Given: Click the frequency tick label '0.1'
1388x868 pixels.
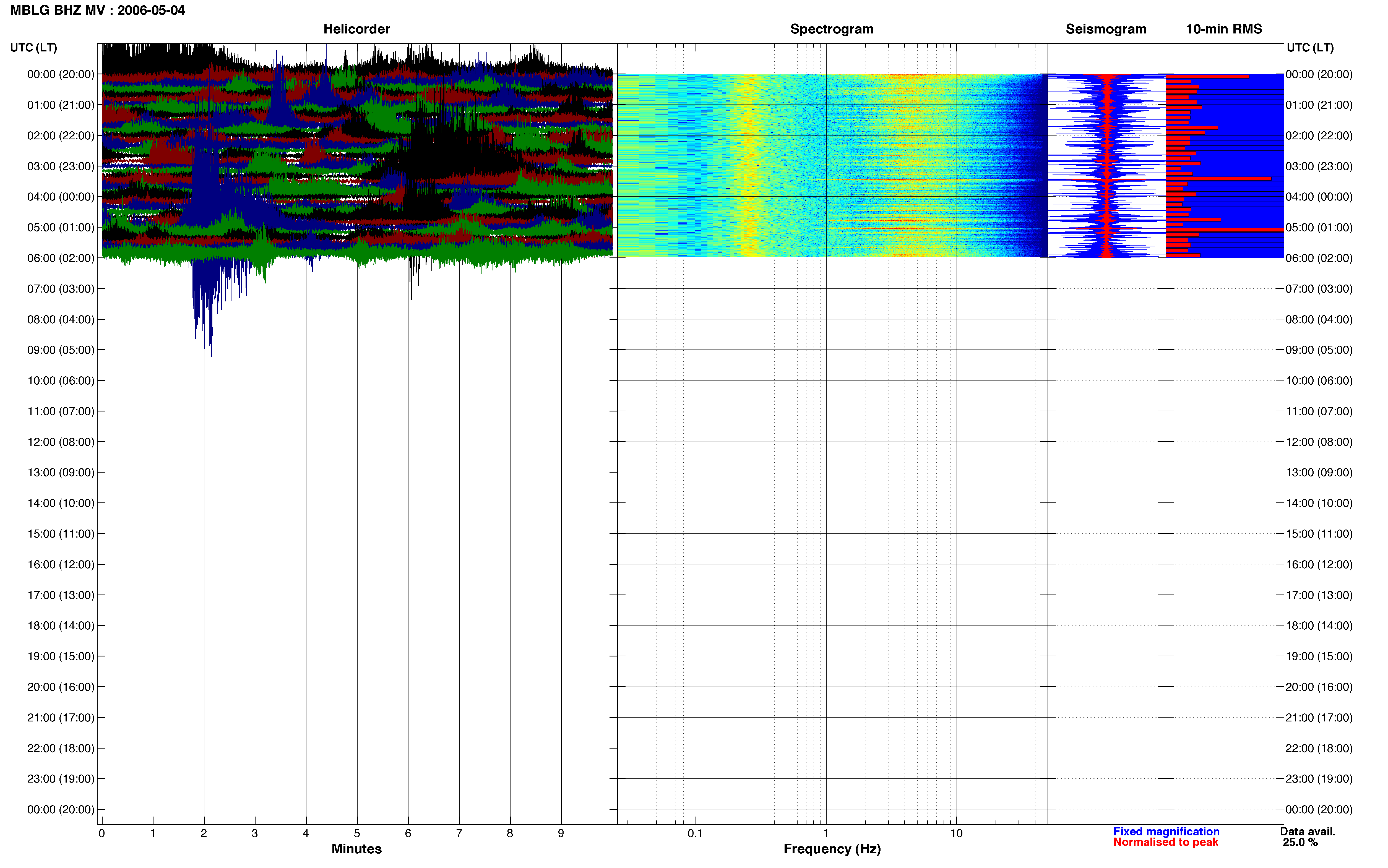Looking at the screenshot, I should click(x=696, y=833).
